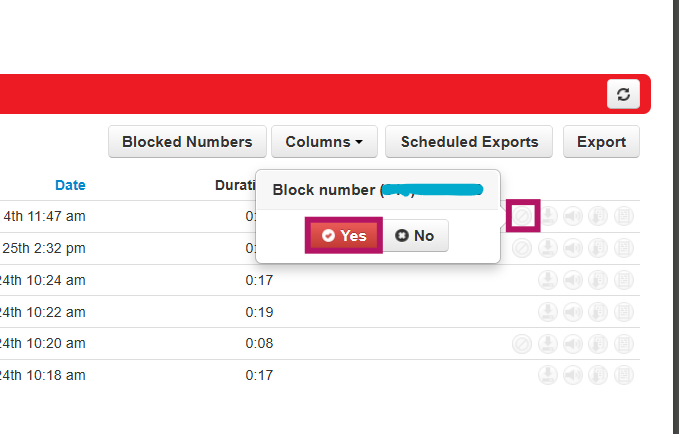
Task: Open the Columns dropdown
Action: [324, 142]
